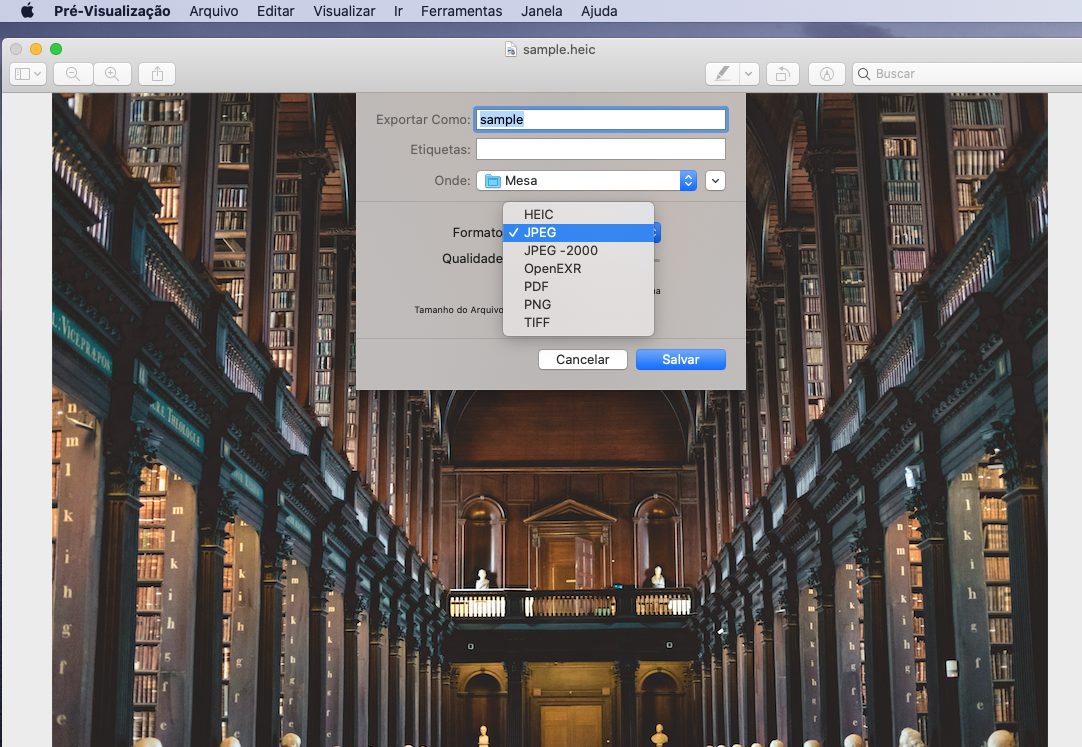Click the Exportar Como name field
The height and width of the screenshot is (747, 1082).
coord(600,119)
